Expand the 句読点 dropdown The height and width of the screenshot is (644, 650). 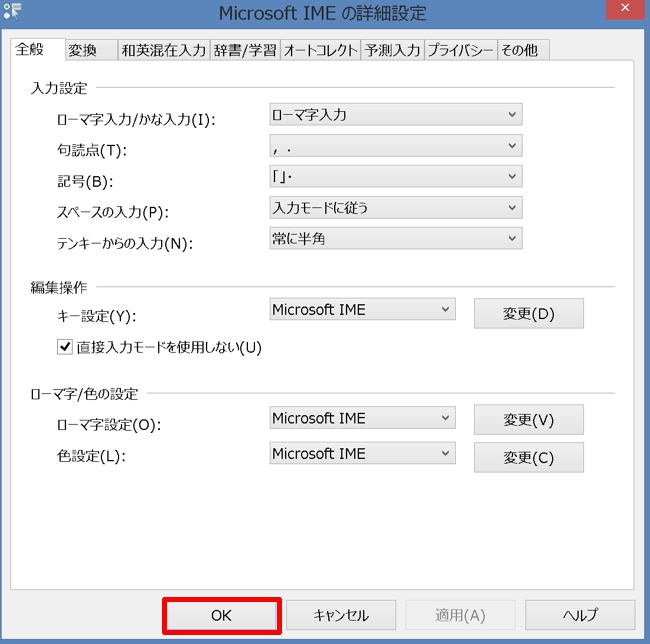[396, 145]
